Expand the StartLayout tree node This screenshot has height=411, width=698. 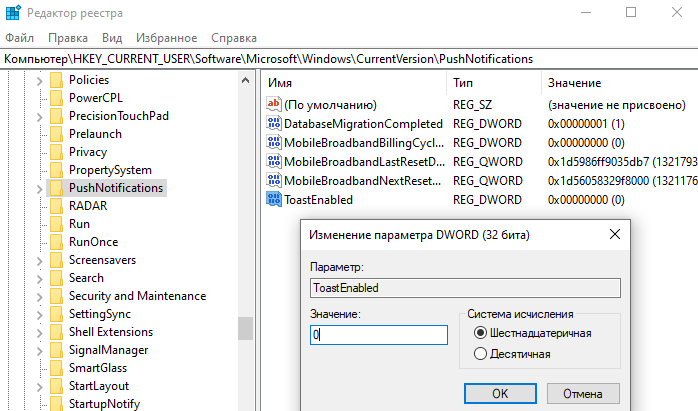39,387
